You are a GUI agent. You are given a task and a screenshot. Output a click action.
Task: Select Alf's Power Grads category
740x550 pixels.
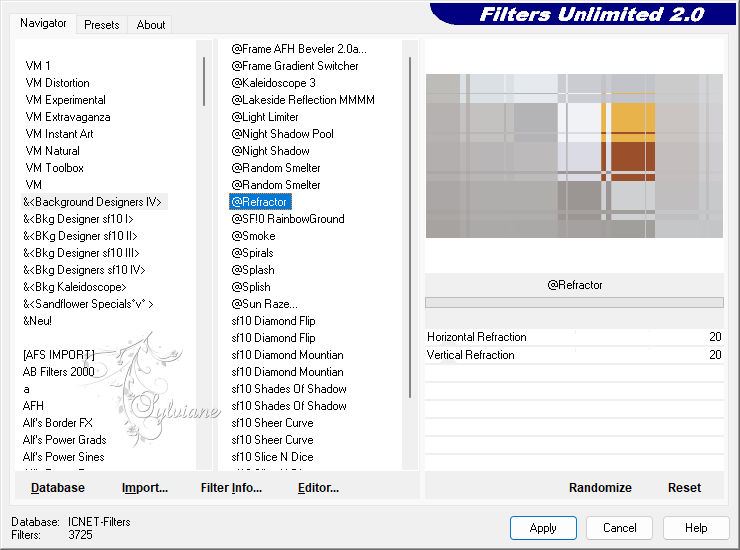pos(64,440)
